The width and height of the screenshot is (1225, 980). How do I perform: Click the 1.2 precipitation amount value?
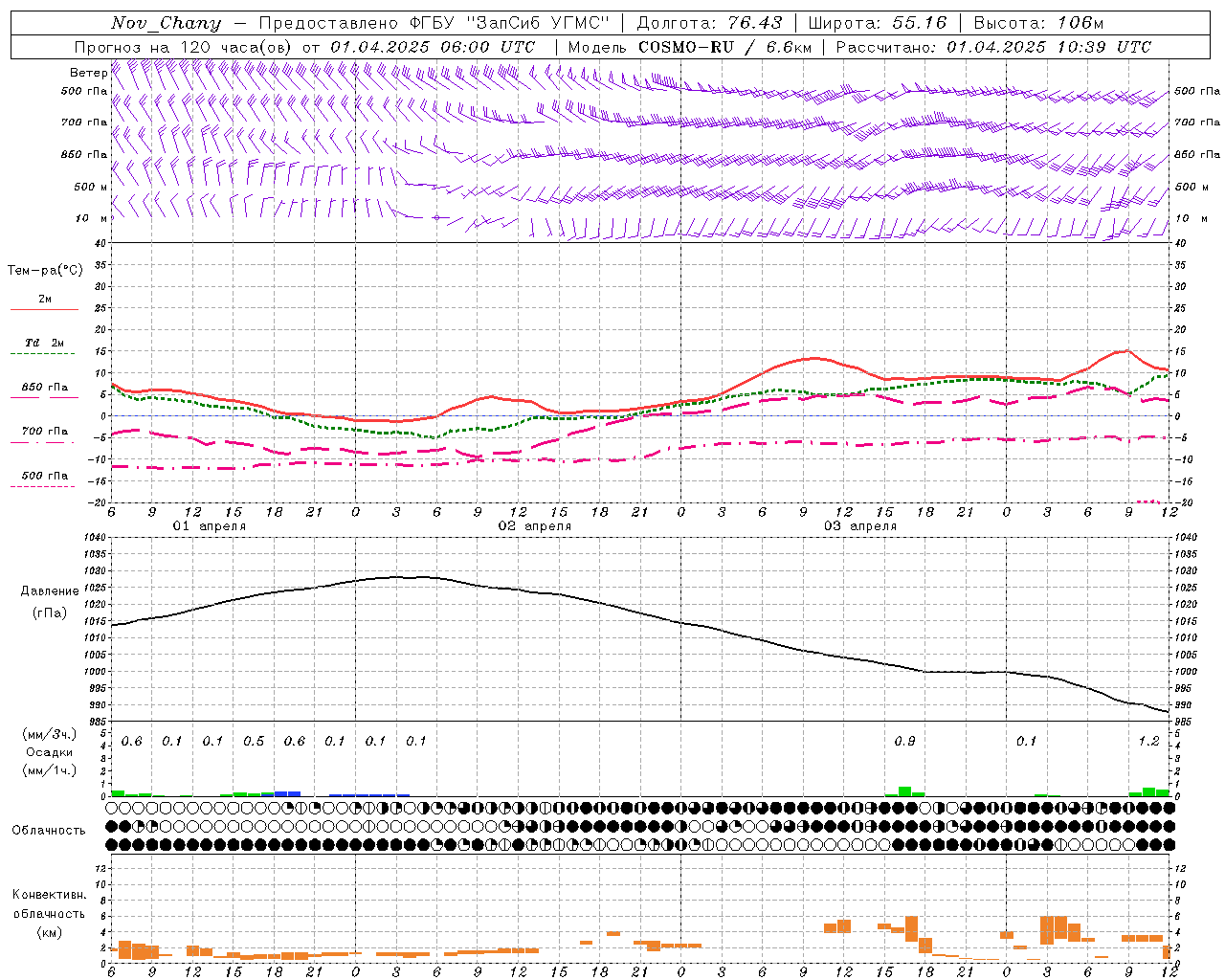(x=1148, y=742)
